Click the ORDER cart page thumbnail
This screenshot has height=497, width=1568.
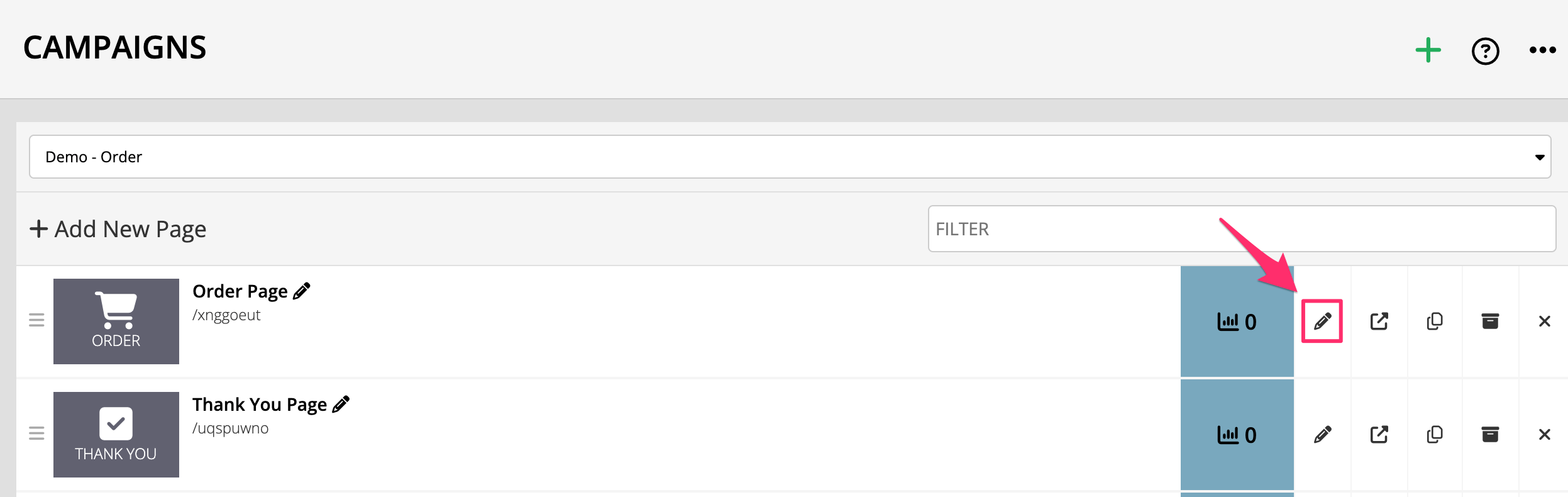[116, 321]
